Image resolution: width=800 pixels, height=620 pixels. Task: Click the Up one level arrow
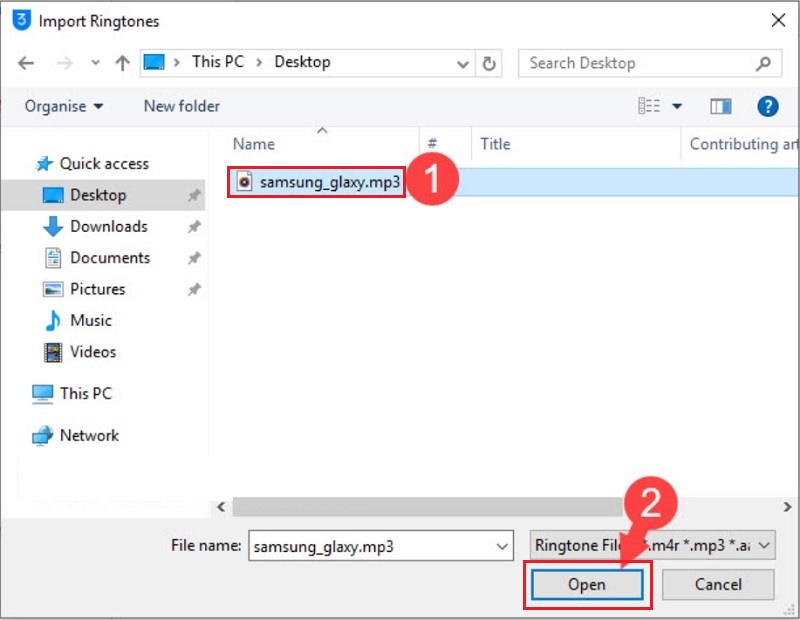click(122, 63)
